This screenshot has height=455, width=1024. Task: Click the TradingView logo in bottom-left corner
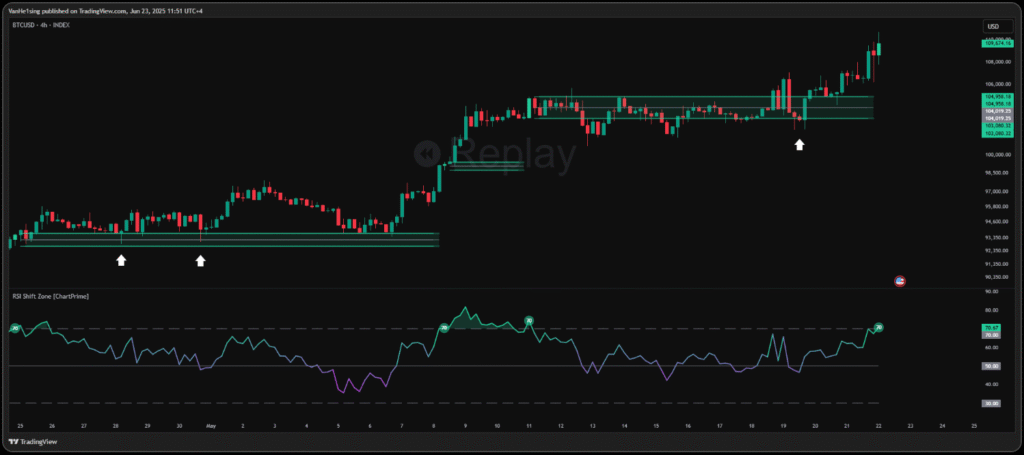click(x=30, y=441)
